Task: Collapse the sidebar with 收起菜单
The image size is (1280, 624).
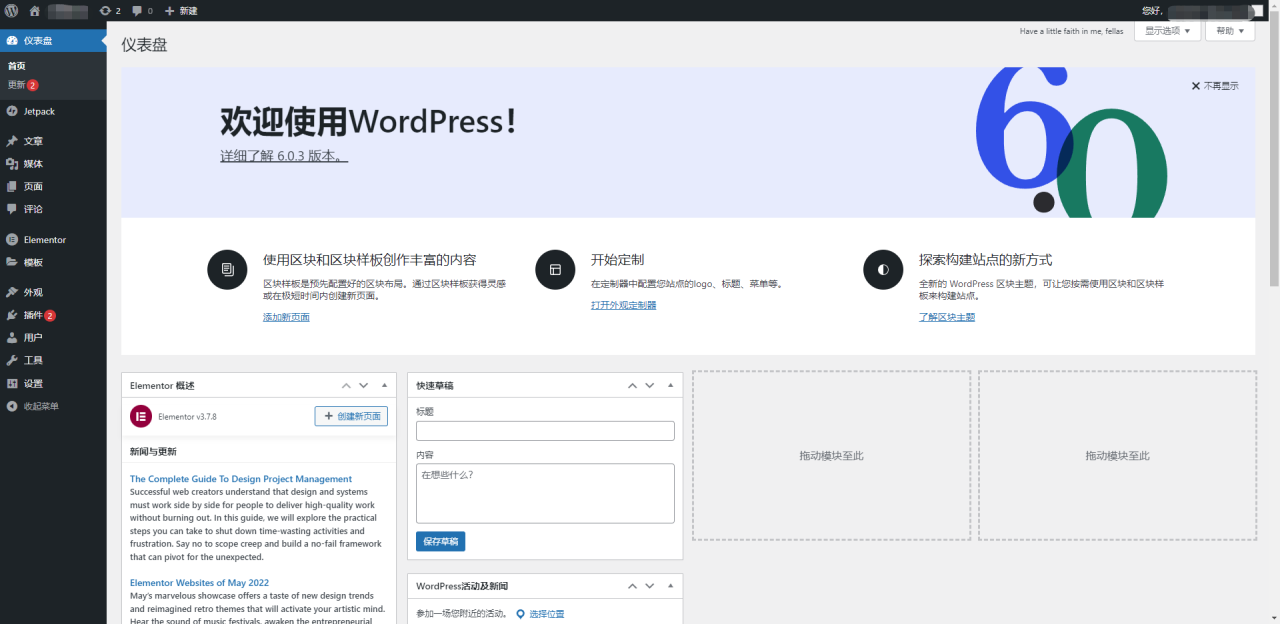Action: click(x=40, y=406)
